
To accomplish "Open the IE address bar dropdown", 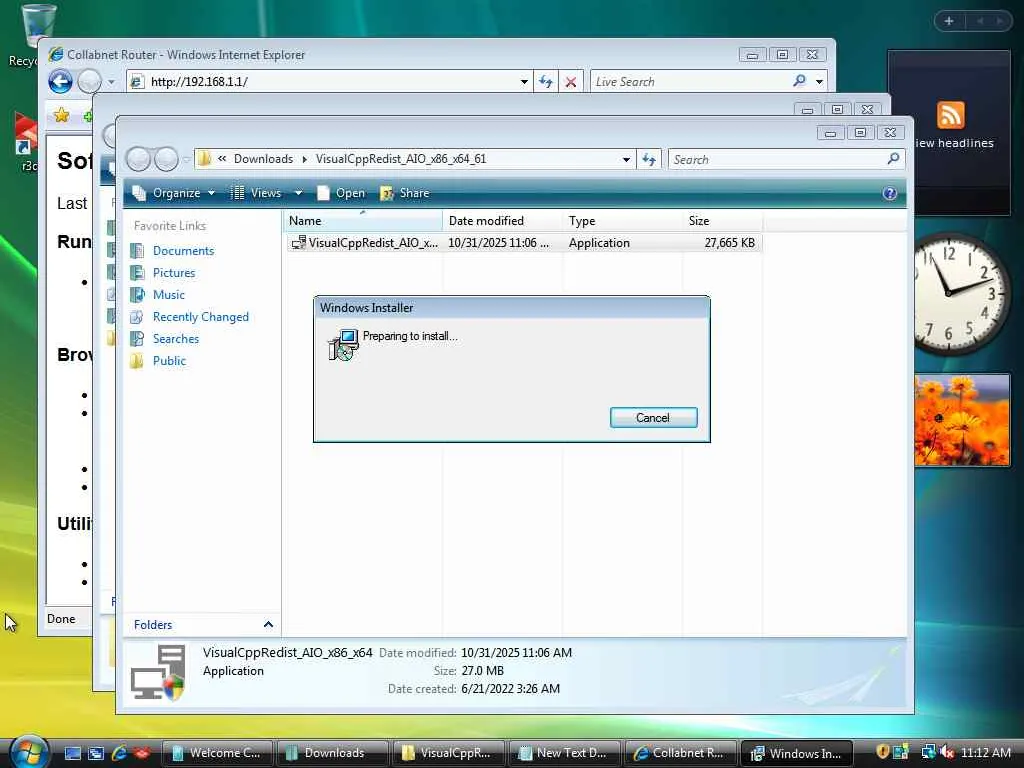I will [x=524, y=82].
